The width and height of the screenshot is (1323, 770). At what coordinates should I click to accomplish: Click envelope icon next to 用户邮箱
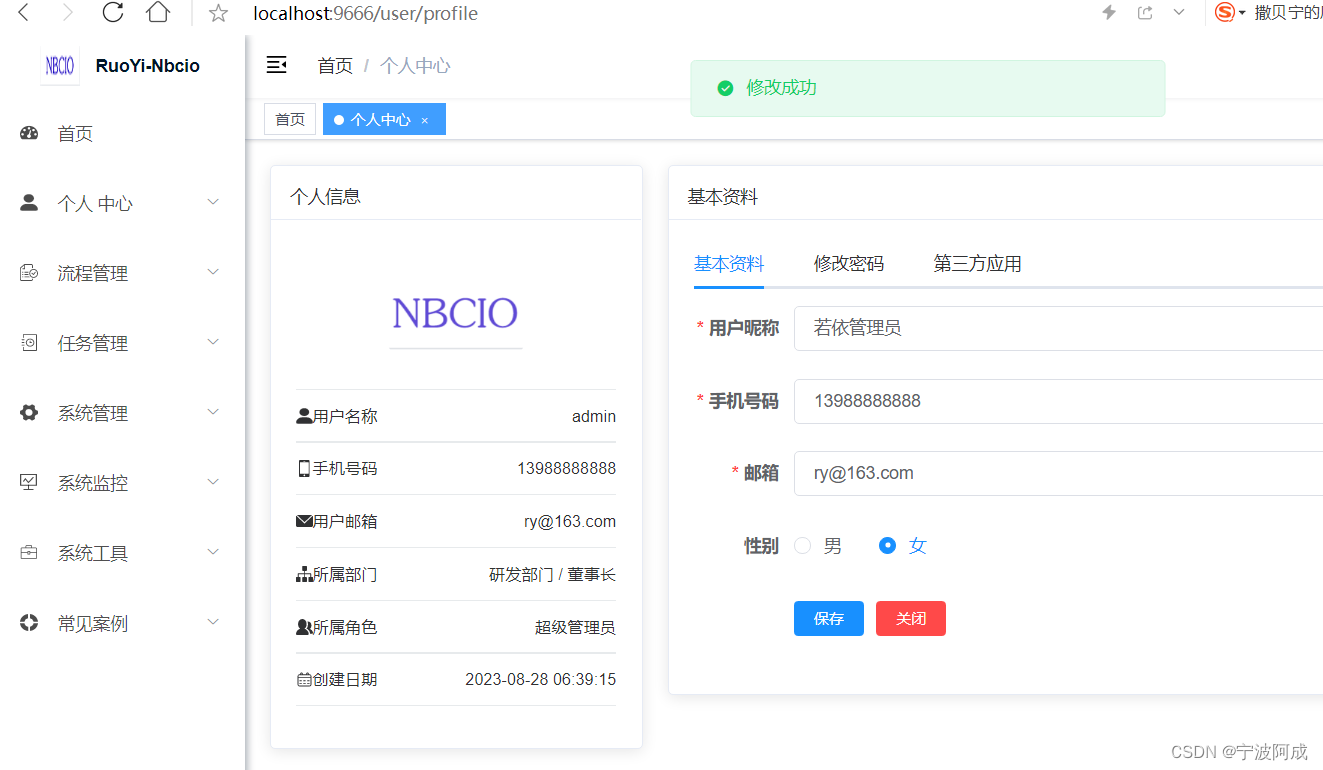tap(304, 521)
